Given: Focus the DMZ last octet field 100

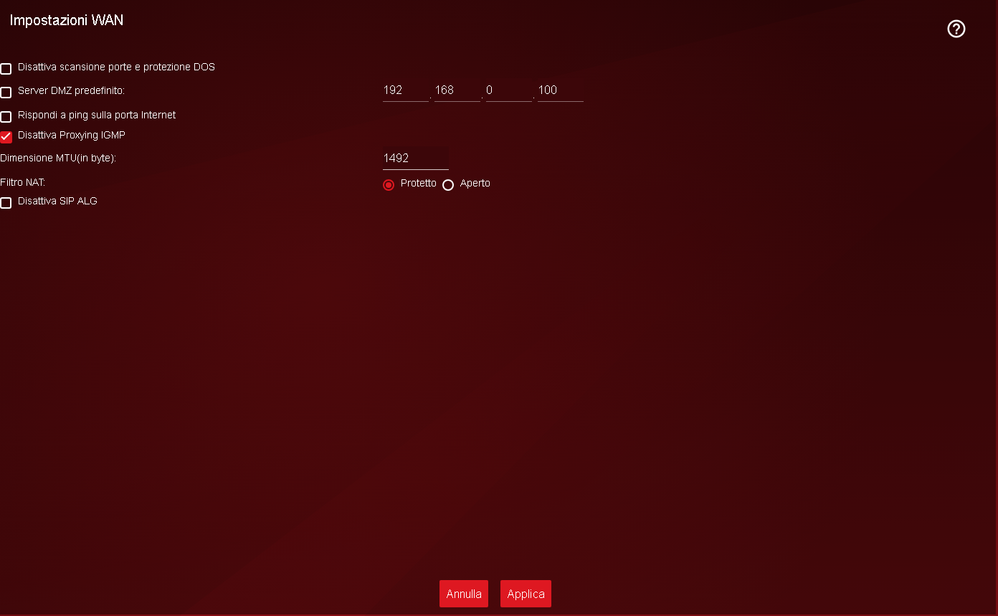Looking at the screenshot, I should (x=560, y=90).
